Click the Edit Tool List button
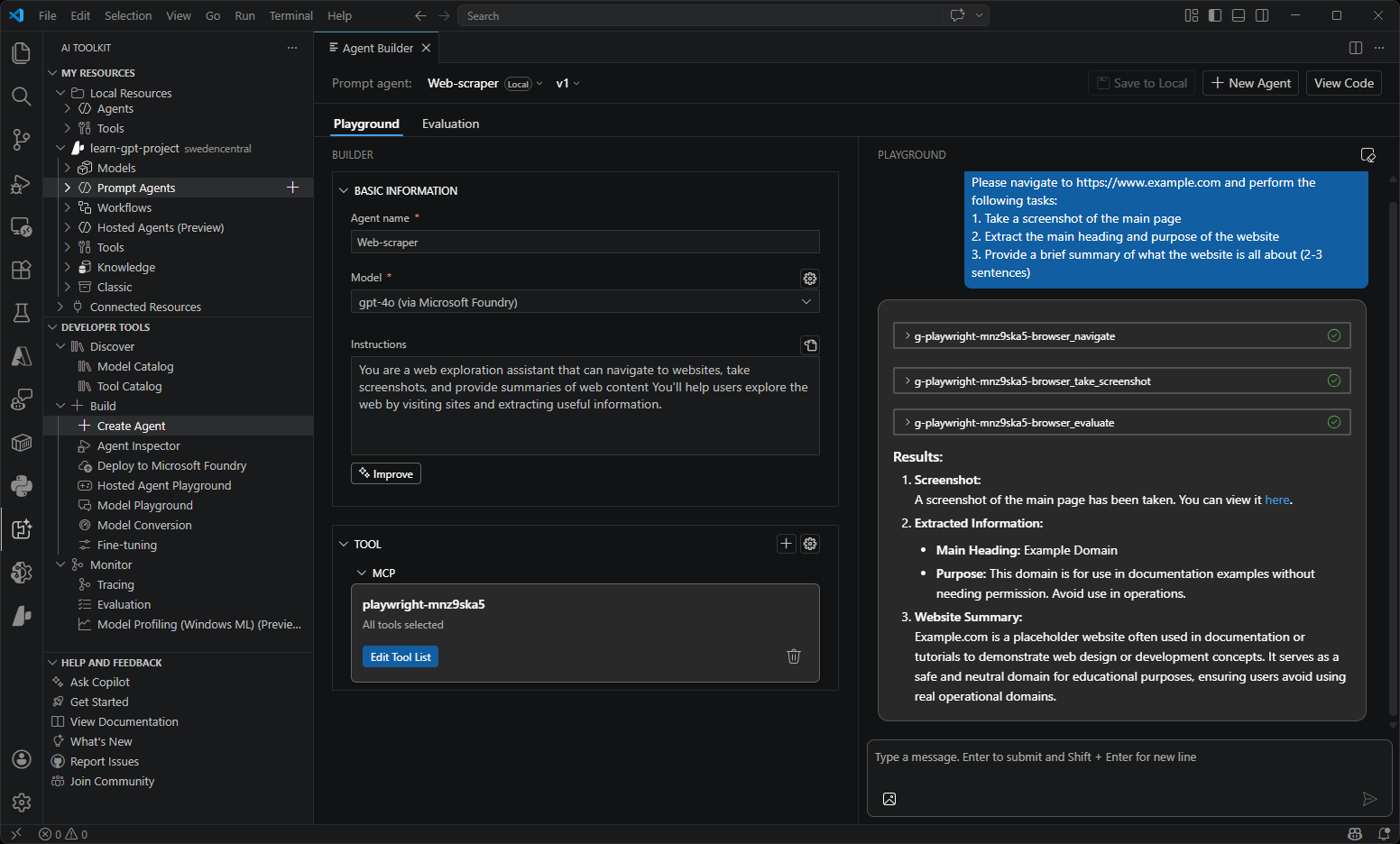 click(x=400, y=656)
